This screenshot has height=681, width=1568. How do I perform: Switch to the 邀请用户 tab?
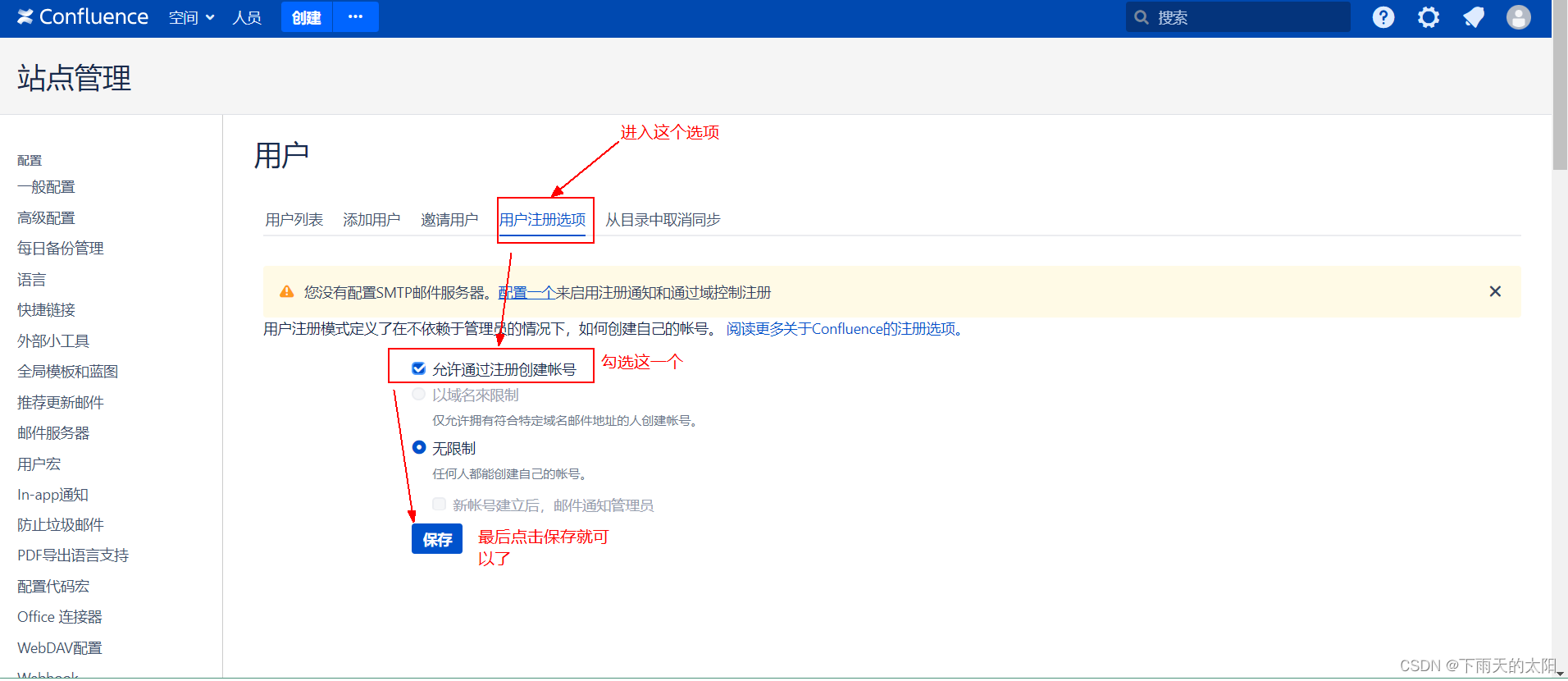(x=449, y=219)
